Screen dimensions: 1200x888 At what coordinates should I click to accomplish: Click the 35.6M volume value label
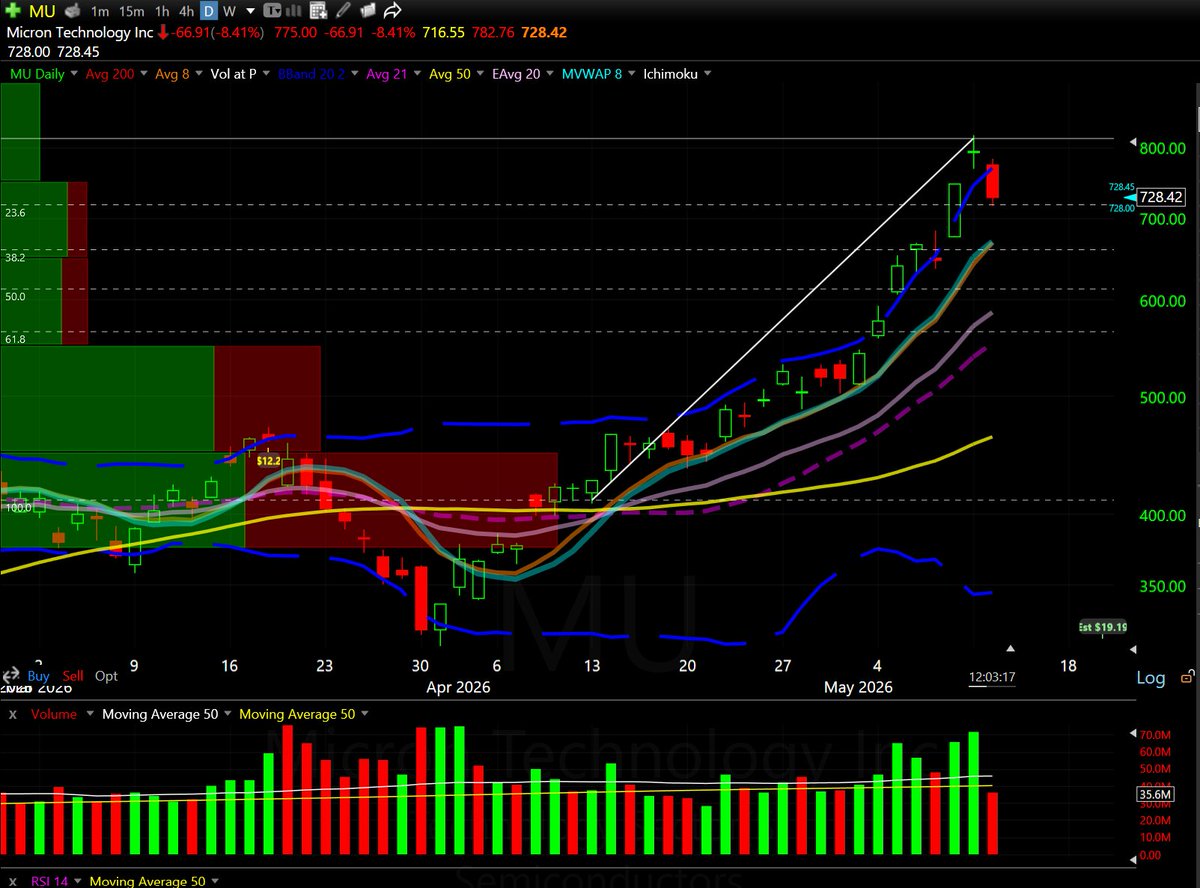1156,796
